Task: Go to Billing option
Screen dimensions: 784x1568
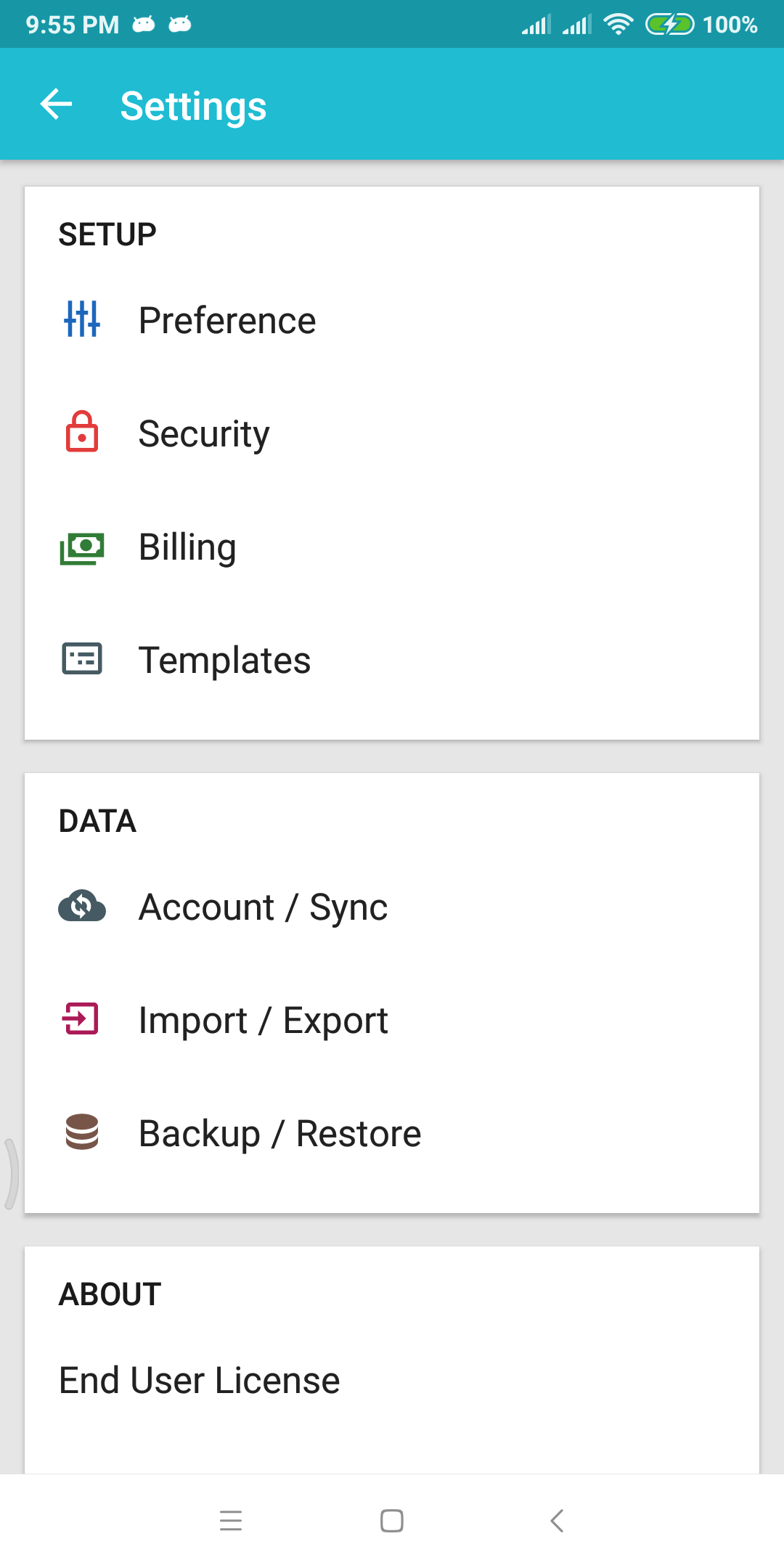Action: coord(392,547)
